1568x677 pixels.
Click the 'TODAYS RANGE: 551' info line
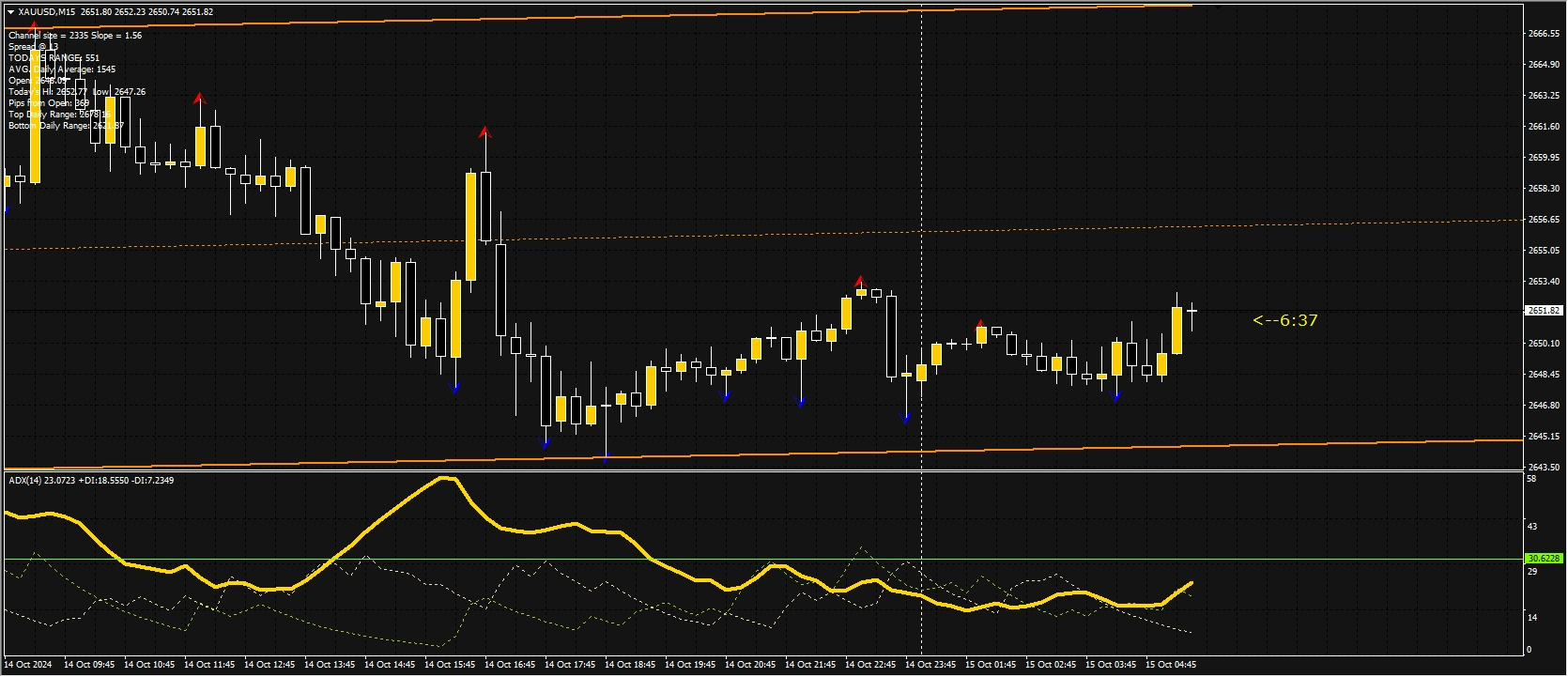pos(54,58)
